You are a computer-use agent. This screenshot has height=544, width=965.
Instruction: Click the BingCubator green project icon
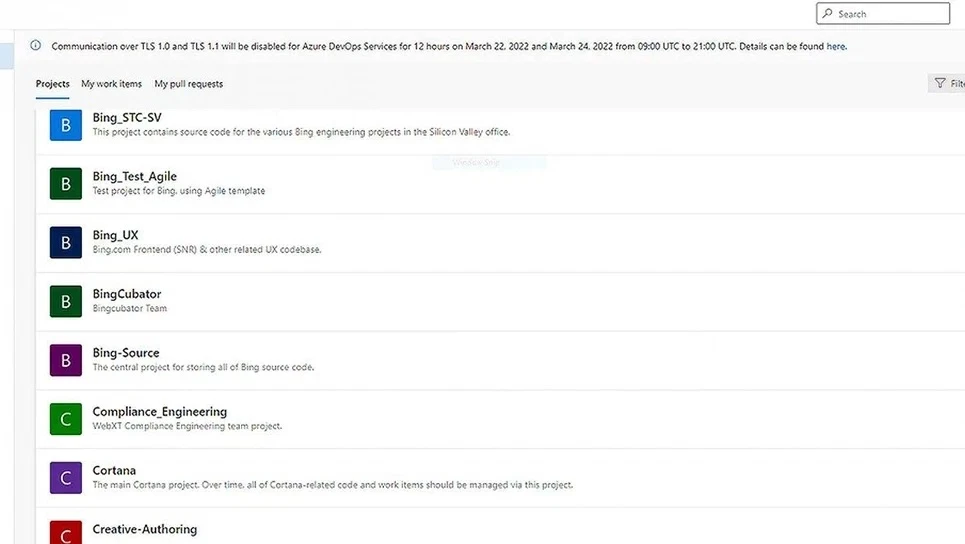pos(66,301)
